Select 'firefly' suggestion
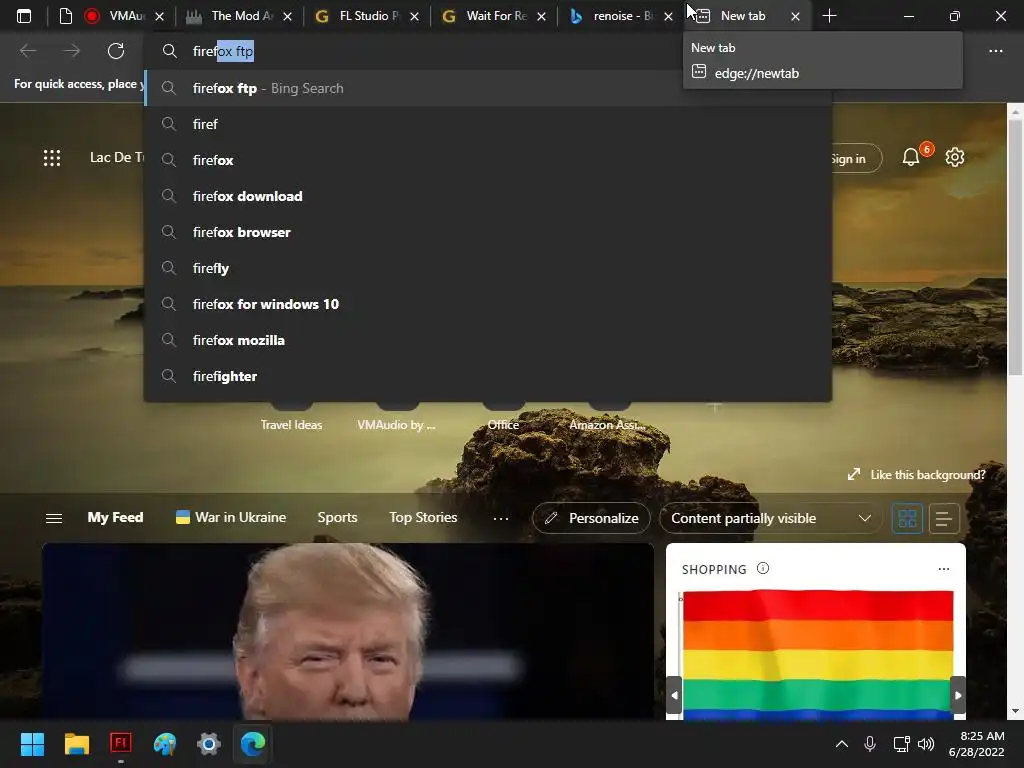This screenshot has width=1024, height=768. point(488,268)
